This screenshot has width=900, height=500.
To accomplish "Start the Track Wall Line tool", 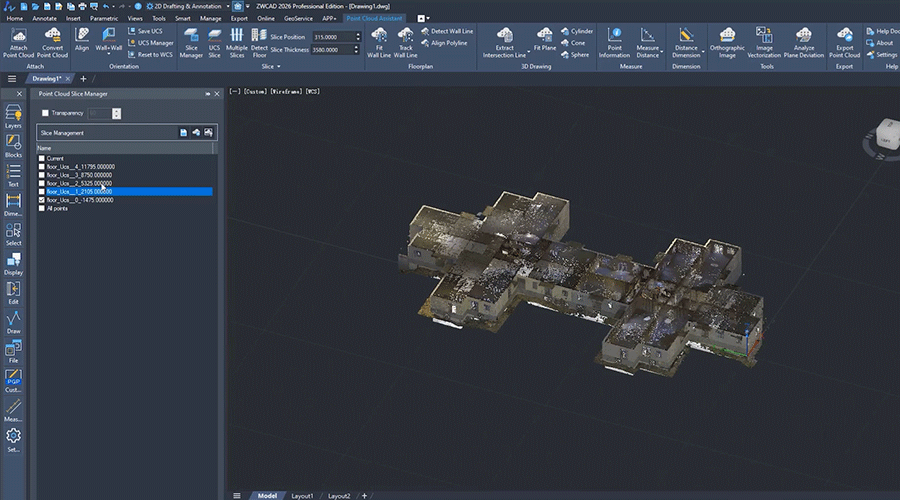I will point(405,43).
